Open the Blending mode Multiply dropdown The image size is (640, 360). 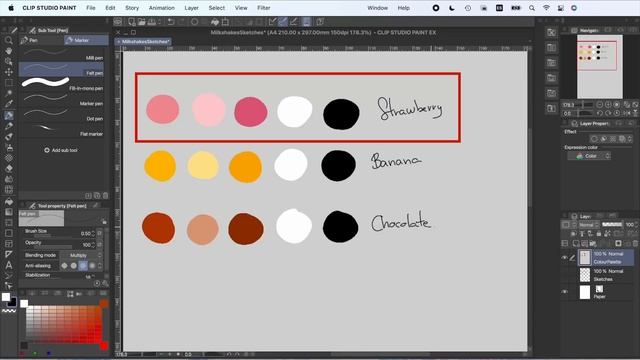pos(81,255)
